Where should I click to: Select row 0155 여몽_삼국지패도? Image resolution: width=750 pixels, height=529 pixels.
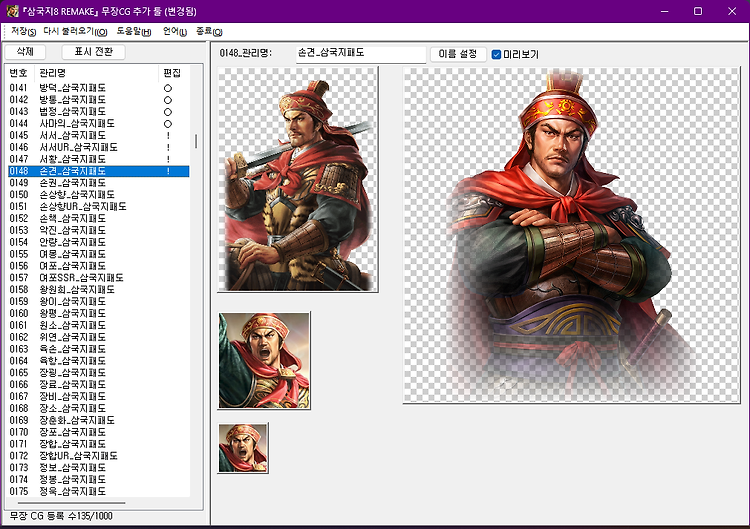[99, 254]
